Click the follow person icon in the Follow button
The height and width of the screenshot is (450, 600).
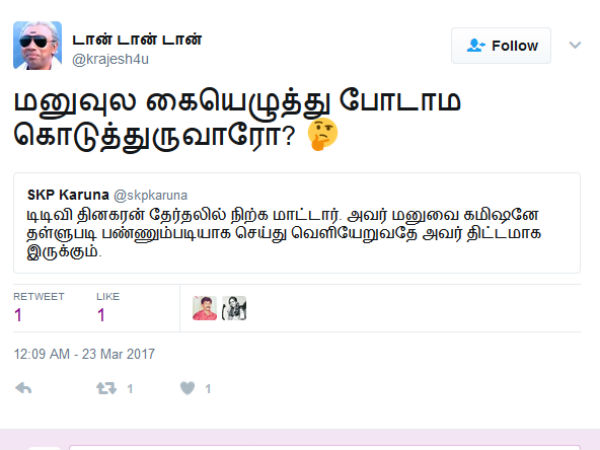476,46
